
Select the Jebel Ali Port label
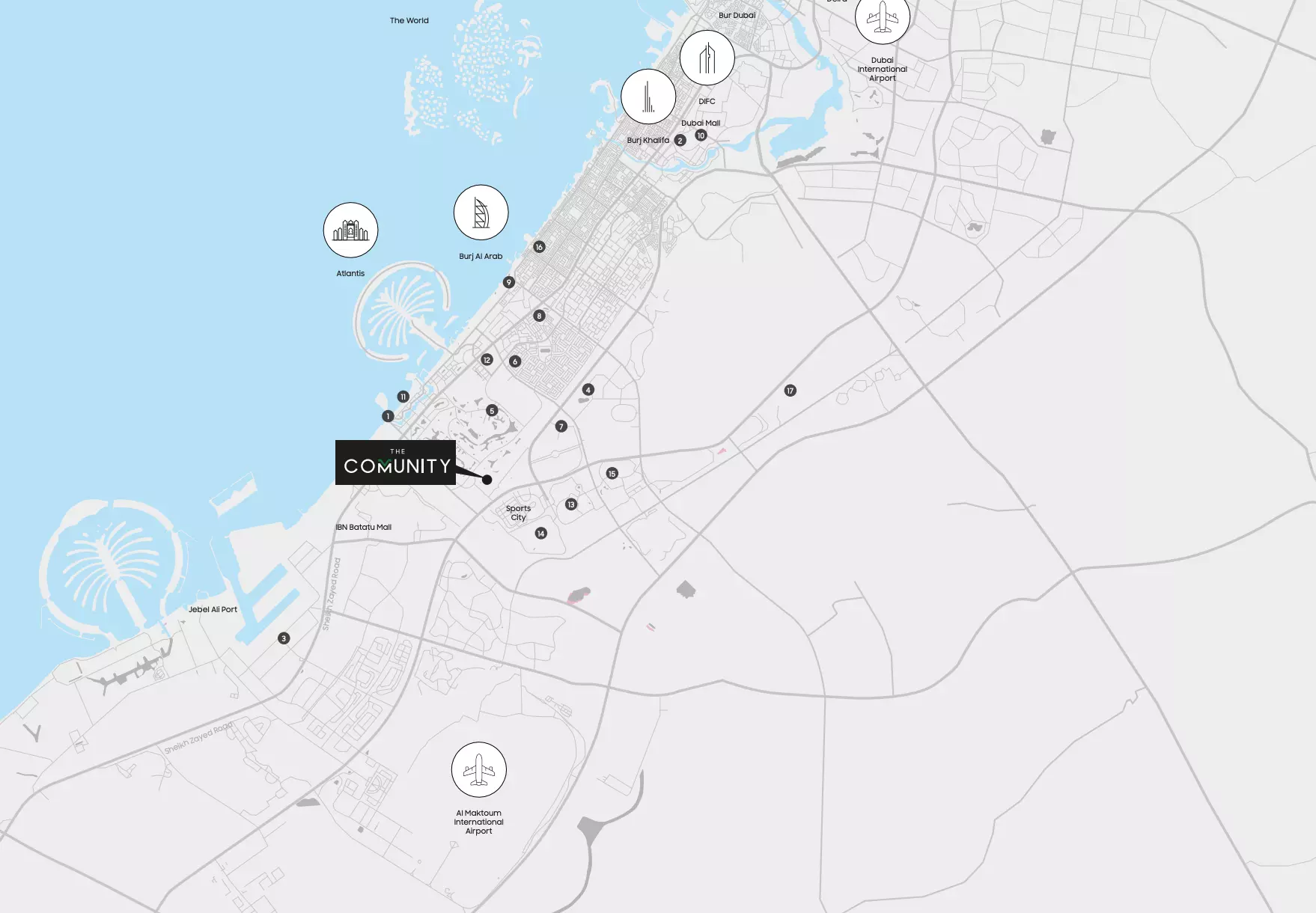pos(213,610)
